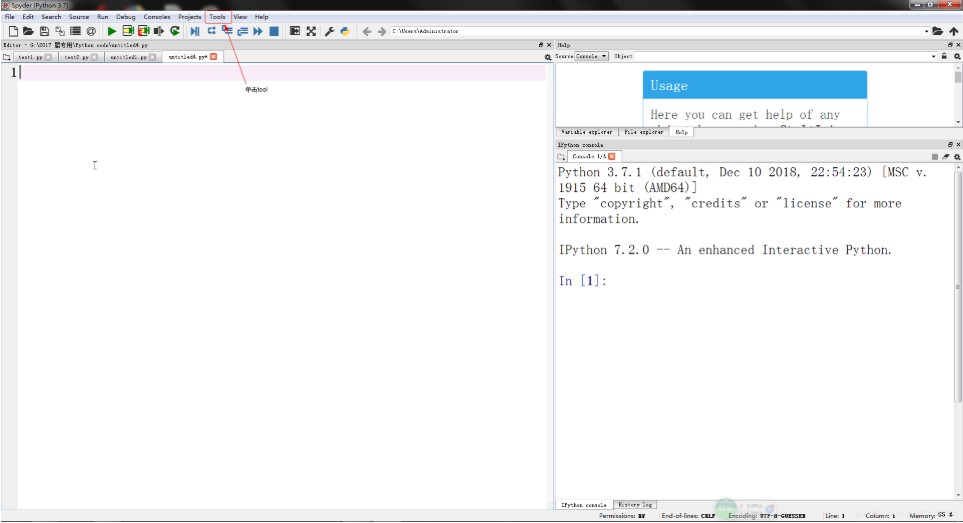Browse tabs icon in IPython console
The width and height of the screenshot is (963, 523).
[x=561, y=157]
